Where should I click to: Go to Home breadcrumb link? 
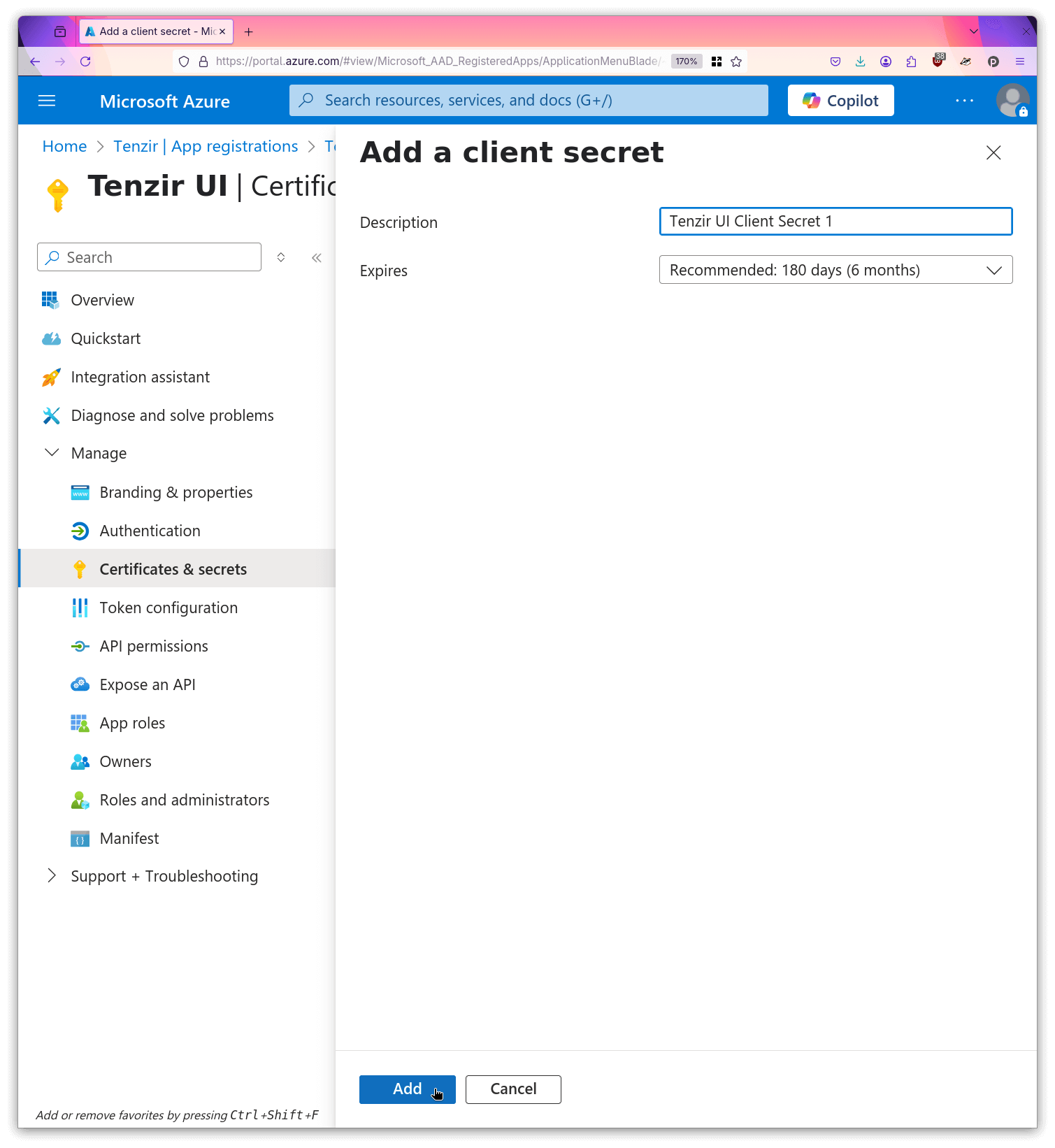point(64,146)
